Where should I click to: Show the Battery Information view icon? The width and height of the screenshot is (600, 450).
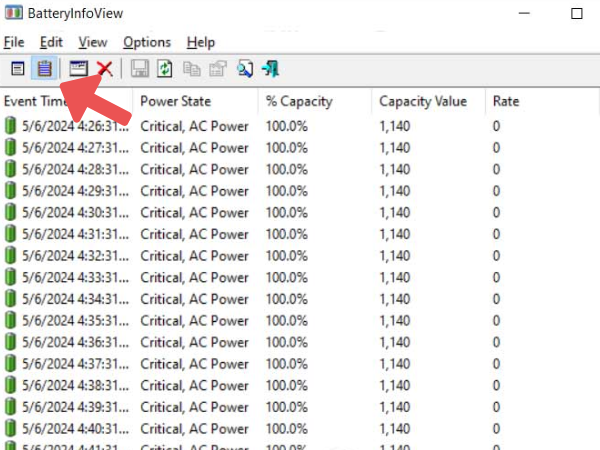pyautogui.click(x=18, y=69)
